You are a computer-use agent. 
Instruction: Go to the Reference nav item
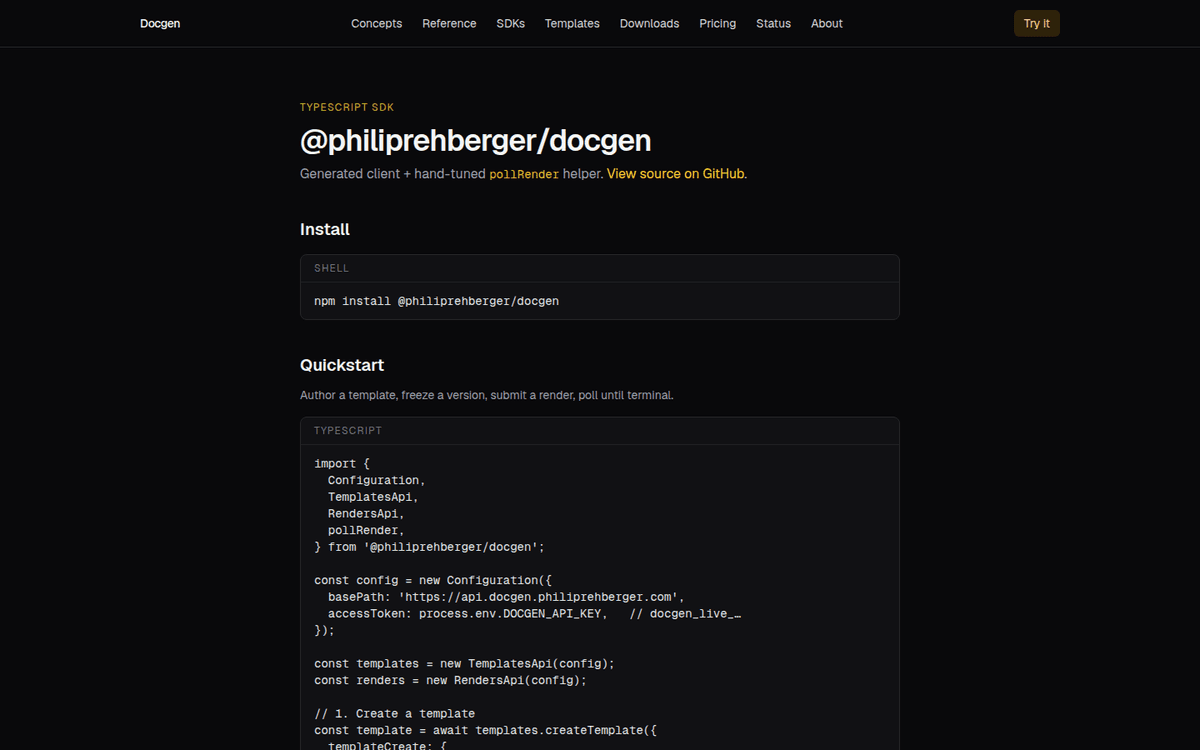coord(449,23)
